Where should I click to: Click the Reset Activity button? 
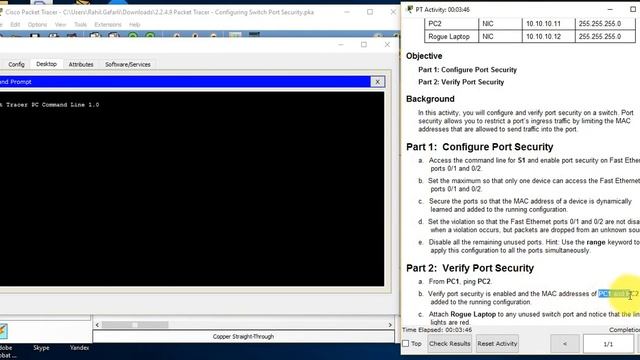pos(497,344)
